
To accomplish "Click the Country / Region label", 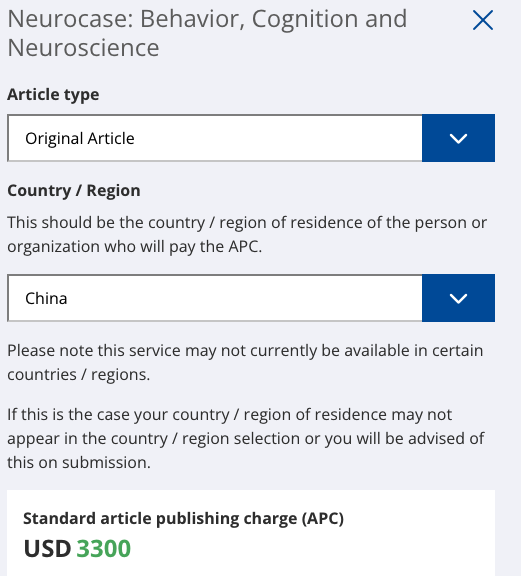I will [74, 191].
